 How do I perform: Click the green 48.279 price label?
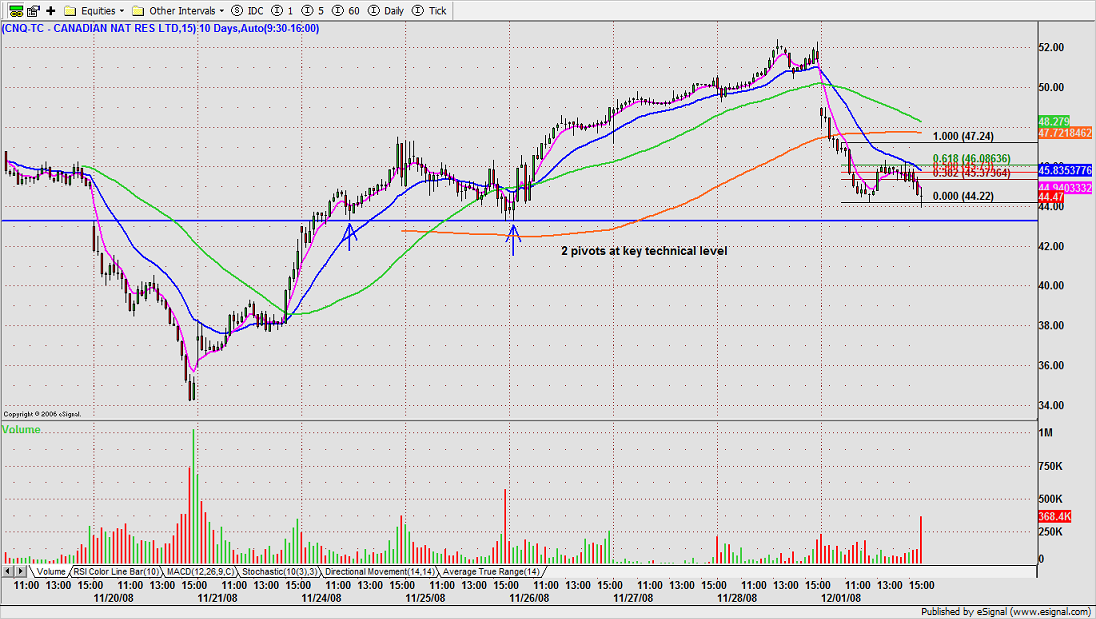pyautogui.click(x=1054, y=122)
